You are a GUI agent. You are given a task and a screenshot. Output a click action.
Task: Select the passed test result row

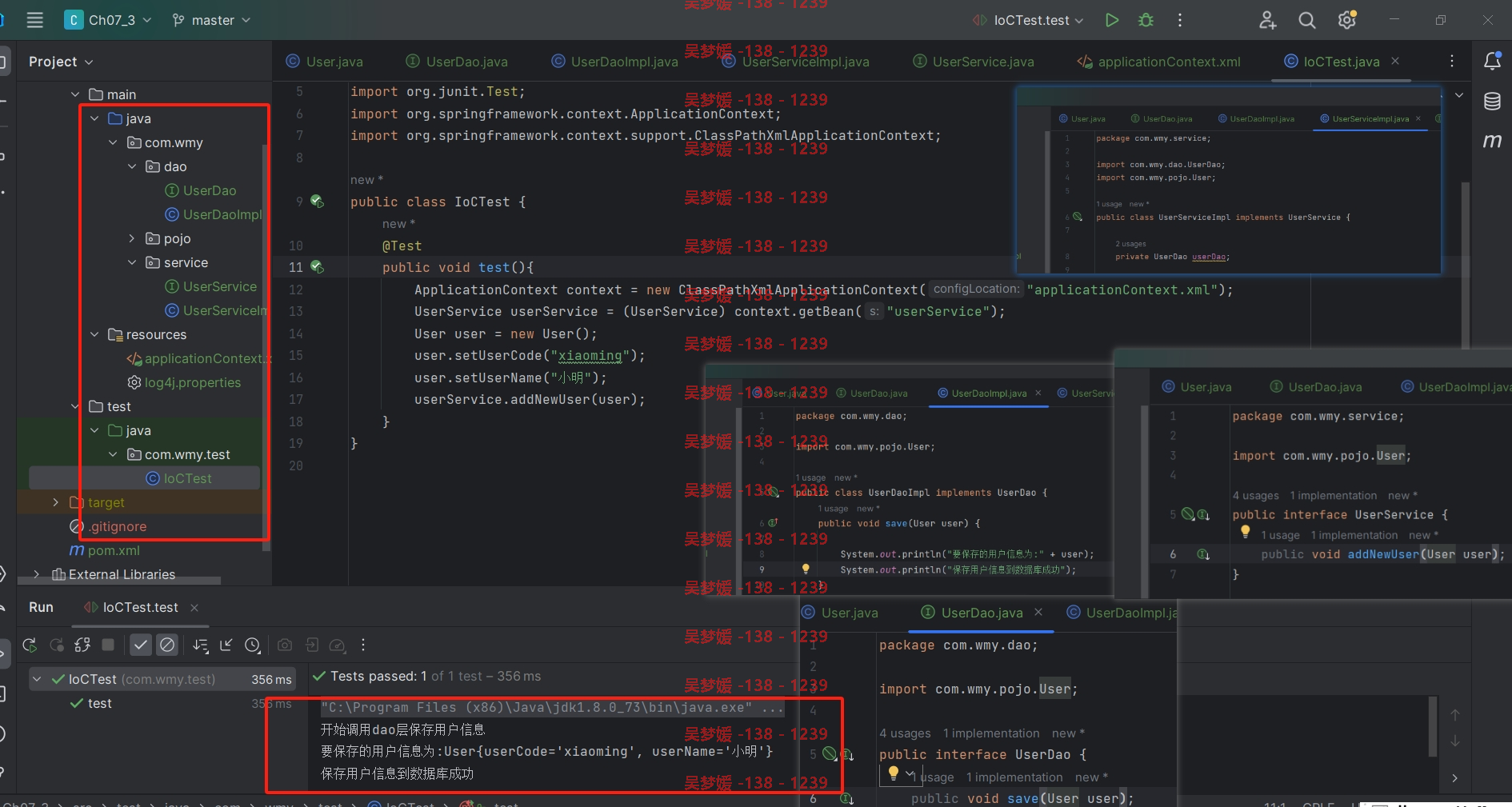point(162,703)
